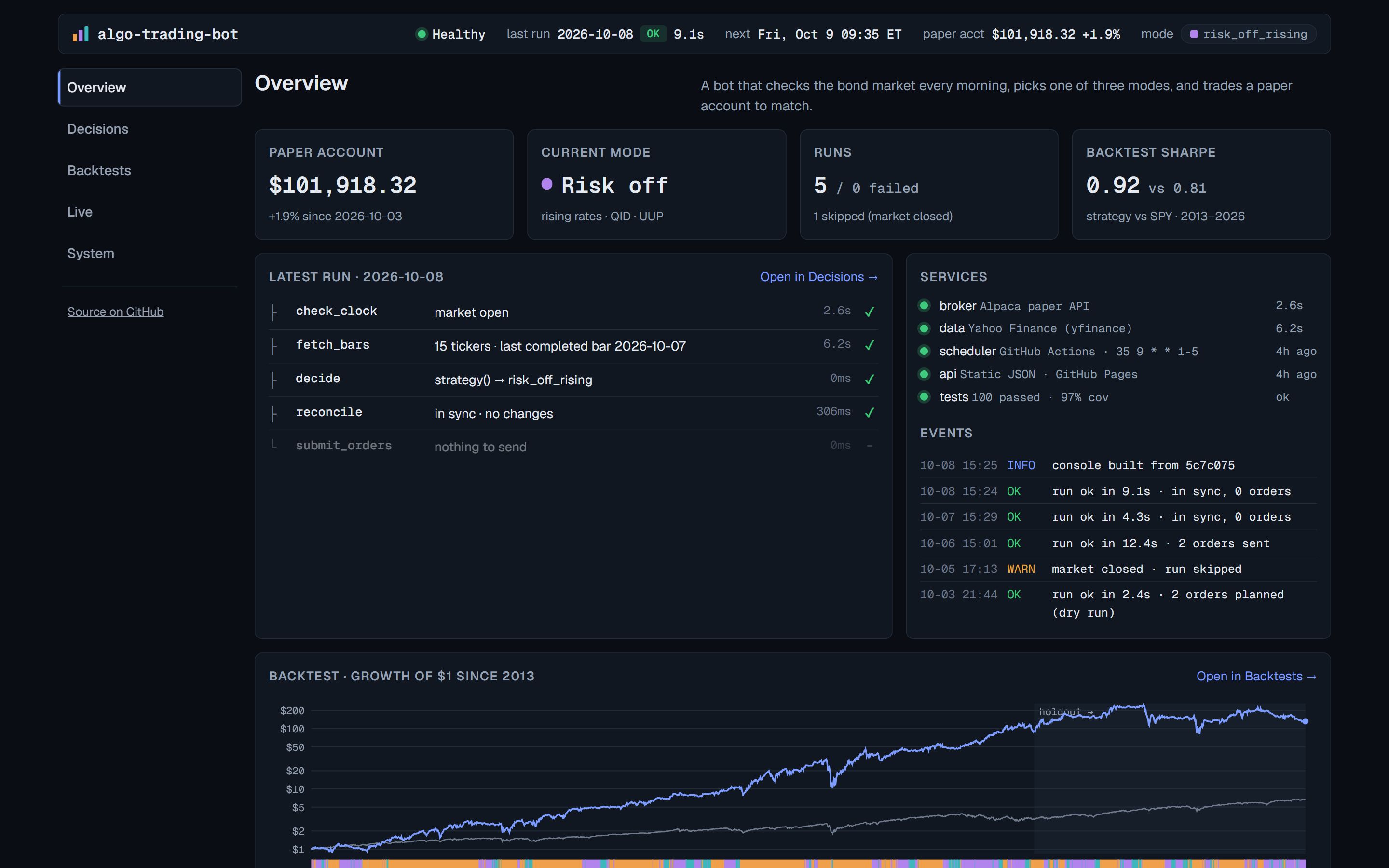Open the Source on GitHub link
The height and width of the screenshot is (868, 1389).
pos(115,312)
